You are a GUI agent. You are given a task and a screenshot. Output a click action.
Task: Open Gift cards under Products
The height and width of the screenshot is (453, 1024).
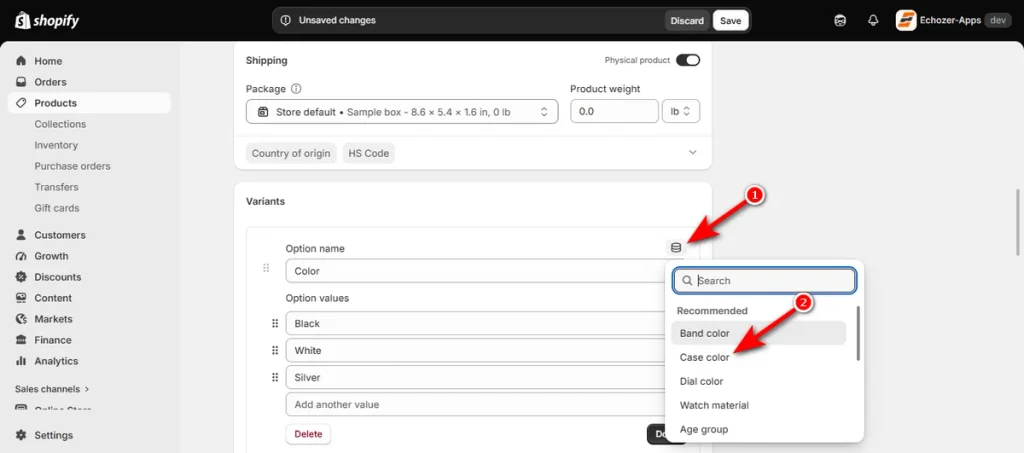point(57,208)
